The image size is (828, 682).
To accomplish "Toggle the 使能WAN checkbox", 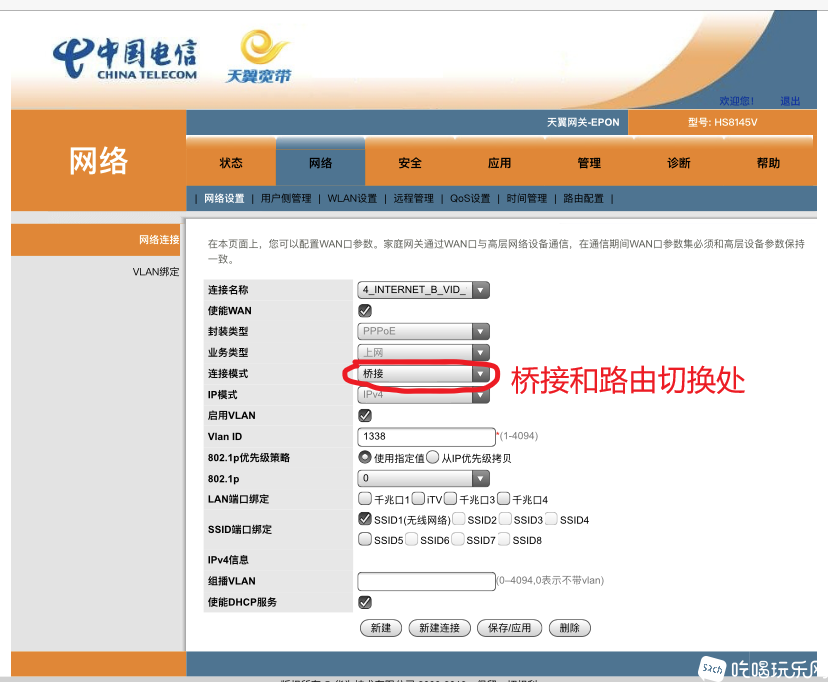I will tap(365, 310).
